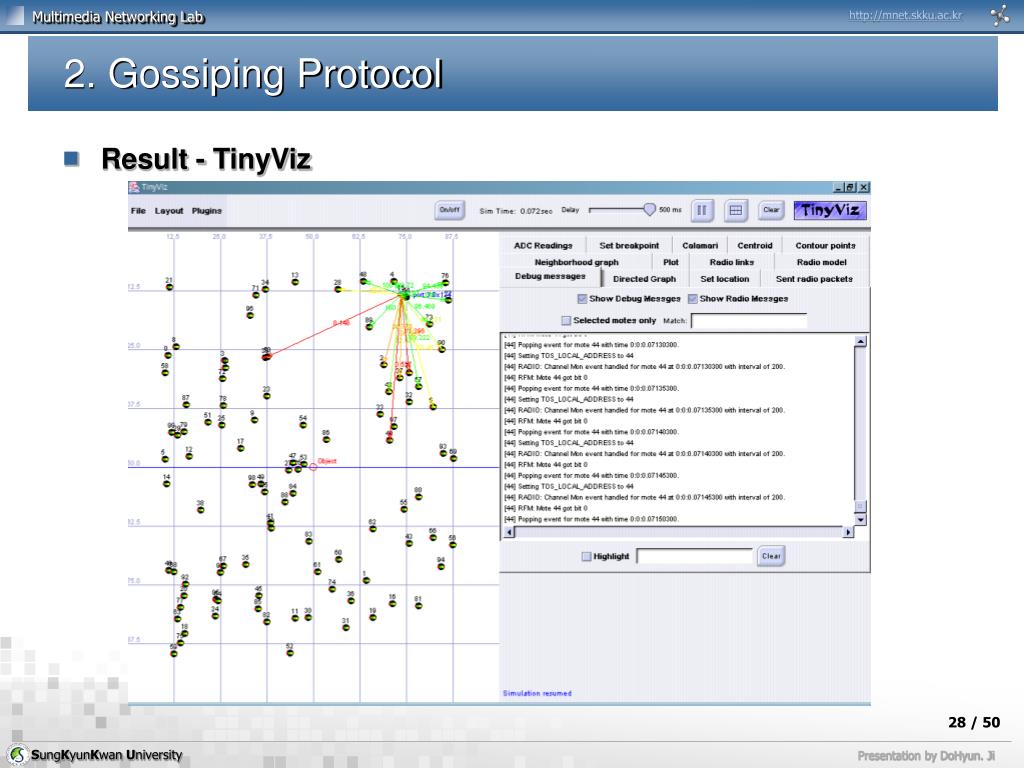This screenshot has height=768, width=1024.
Task: Select mote 94 on the map
Action: [441, 566]
